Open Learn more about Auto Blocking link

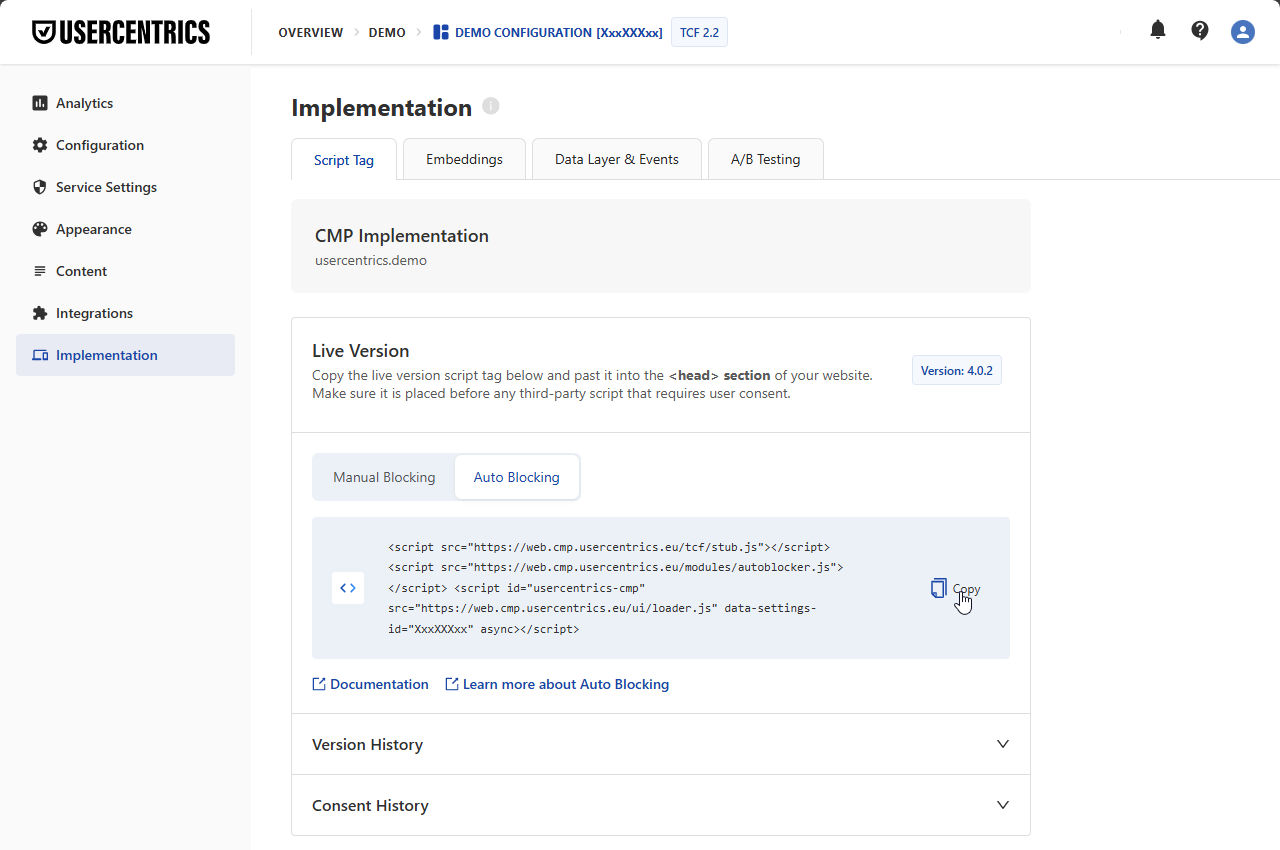pyautogui.click(x=557, y=684)
